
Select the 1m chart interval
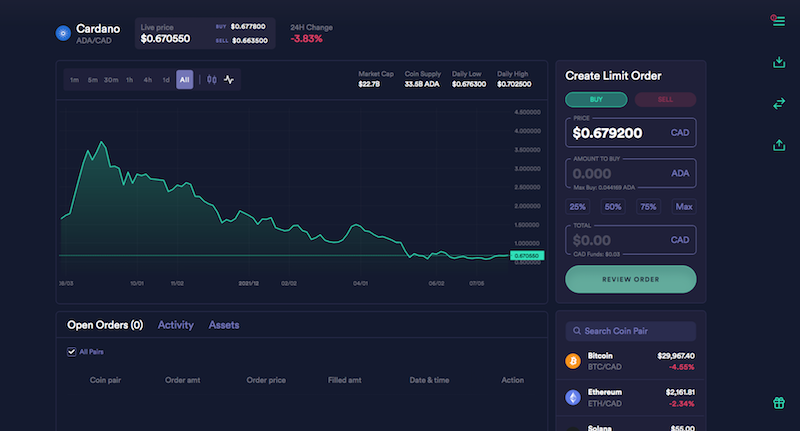(74, 80)
